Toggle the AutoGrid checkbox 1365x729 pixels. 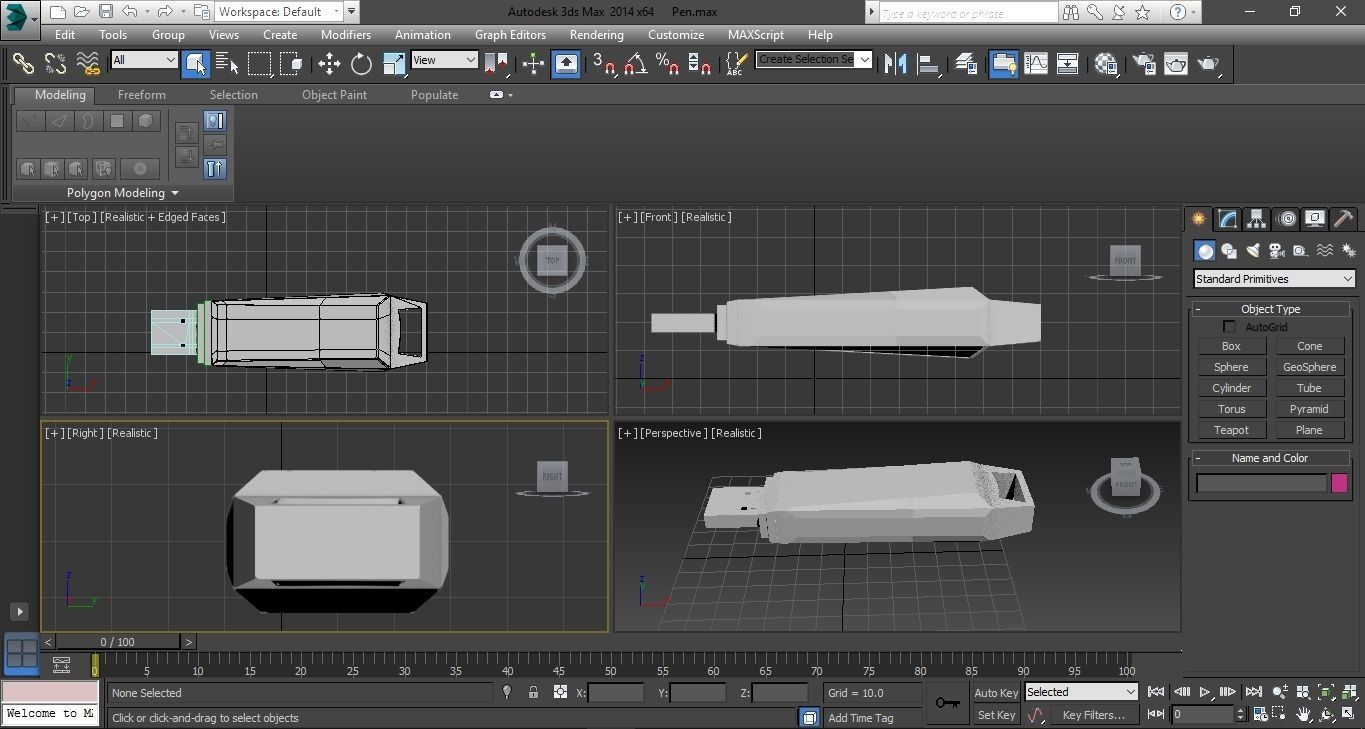coord(1230,327)
